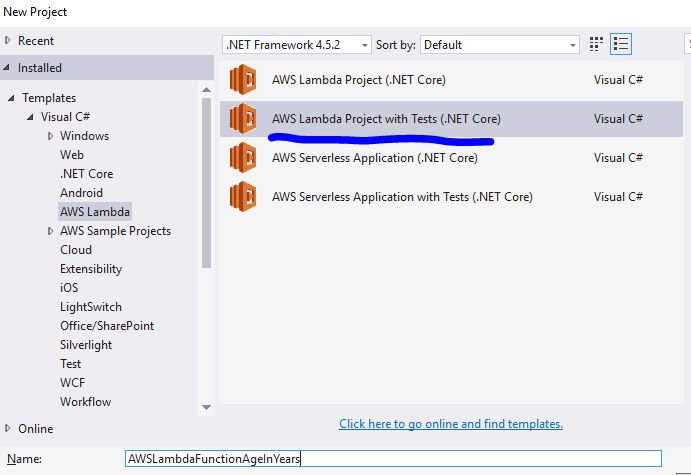Expand the Windows tree node arrow
Image resolution: width=691 pixels, height=475 pixels.
pyautogui.click(x=50, y=136)
